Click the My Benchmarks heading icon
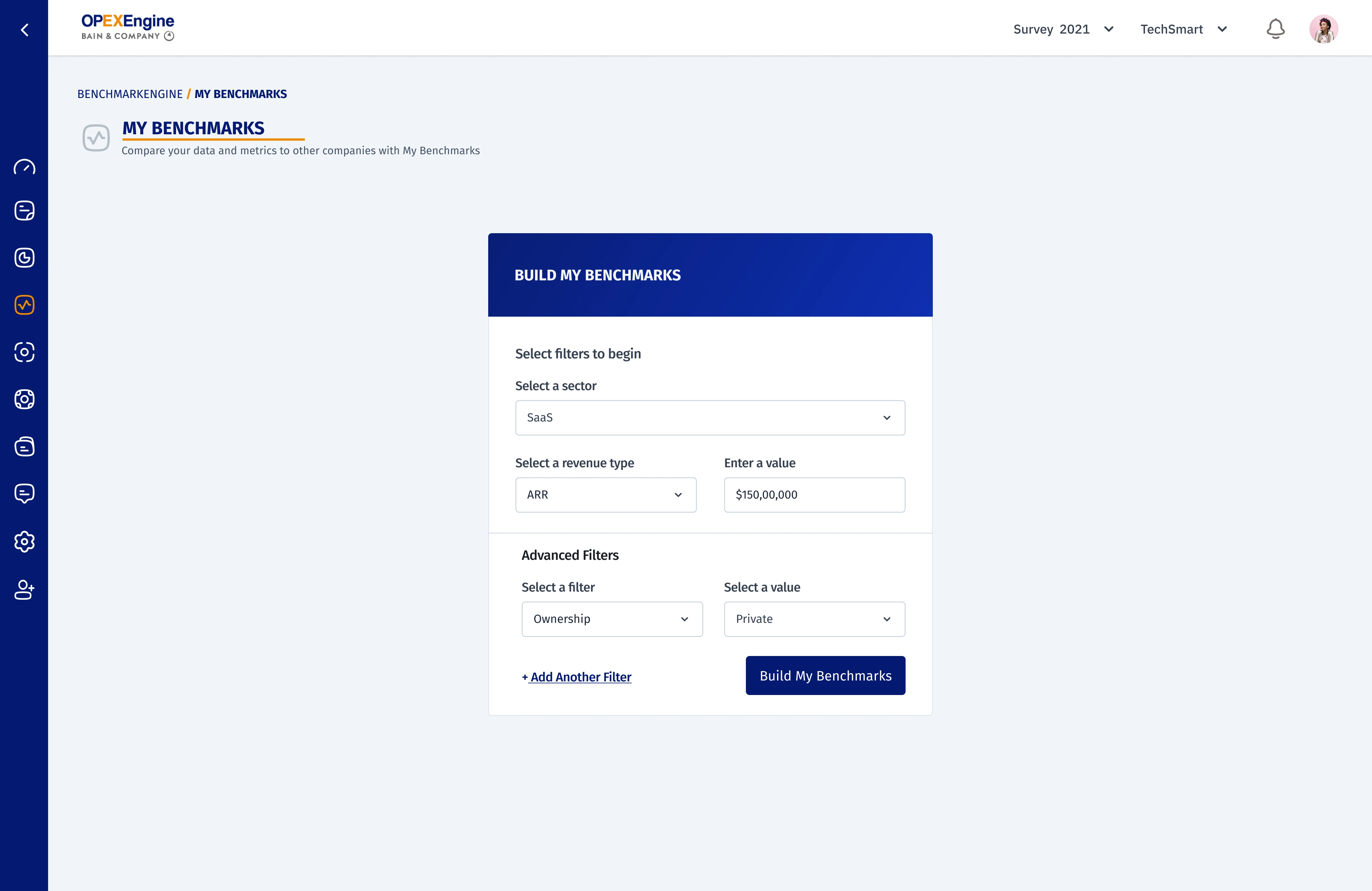The height and width of the screenshot is (891, 1372). [x=96, y=138]
